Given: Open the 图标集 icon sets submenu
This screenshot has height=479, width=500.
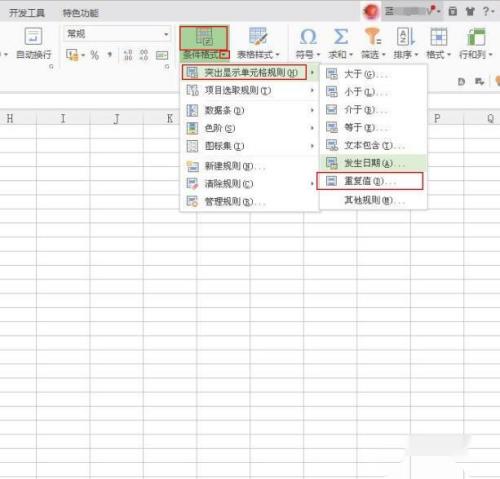Looking at the screenshot, I should (250, 146).
